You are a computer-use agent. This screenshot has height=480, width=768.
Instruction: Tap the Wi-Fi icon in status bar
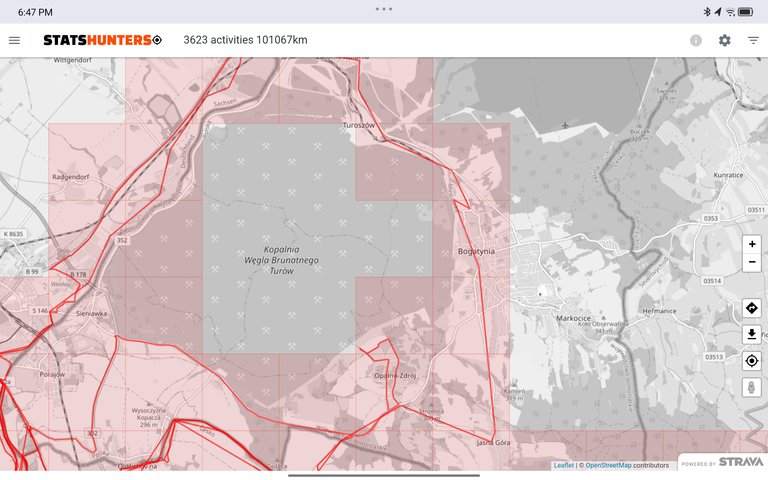point(730,12)
